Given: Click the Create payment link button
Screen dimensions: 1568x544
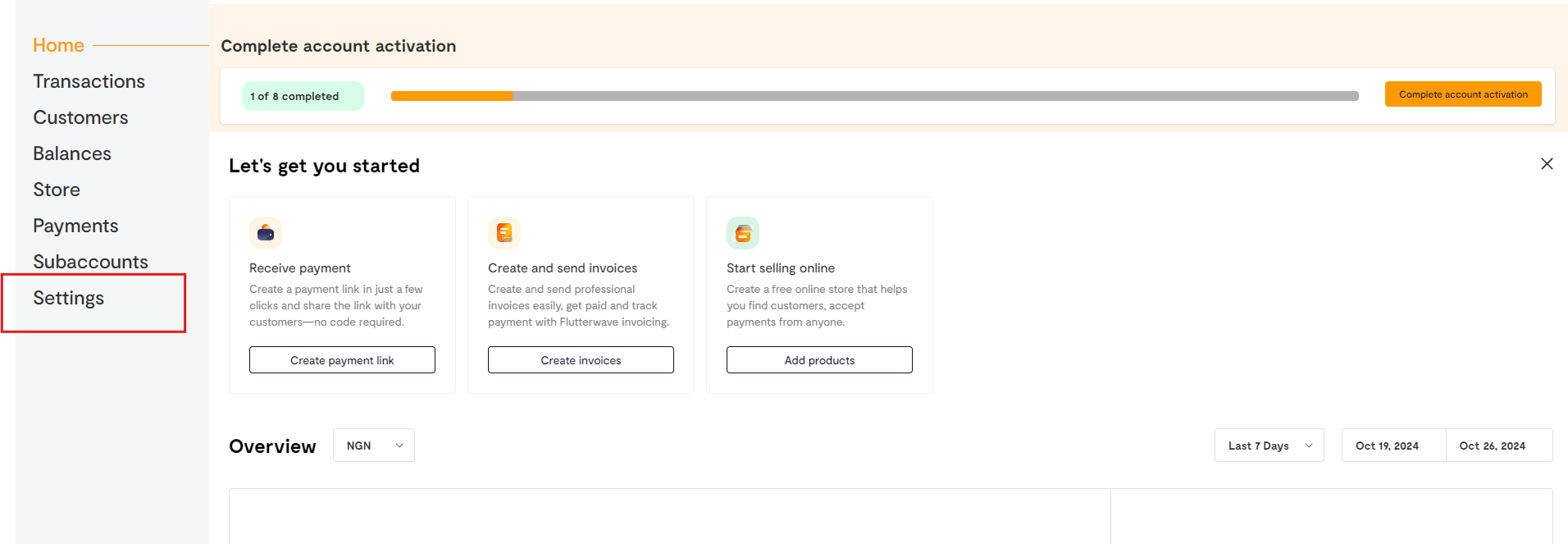Looking at the screenshot, I should (342, 360).
